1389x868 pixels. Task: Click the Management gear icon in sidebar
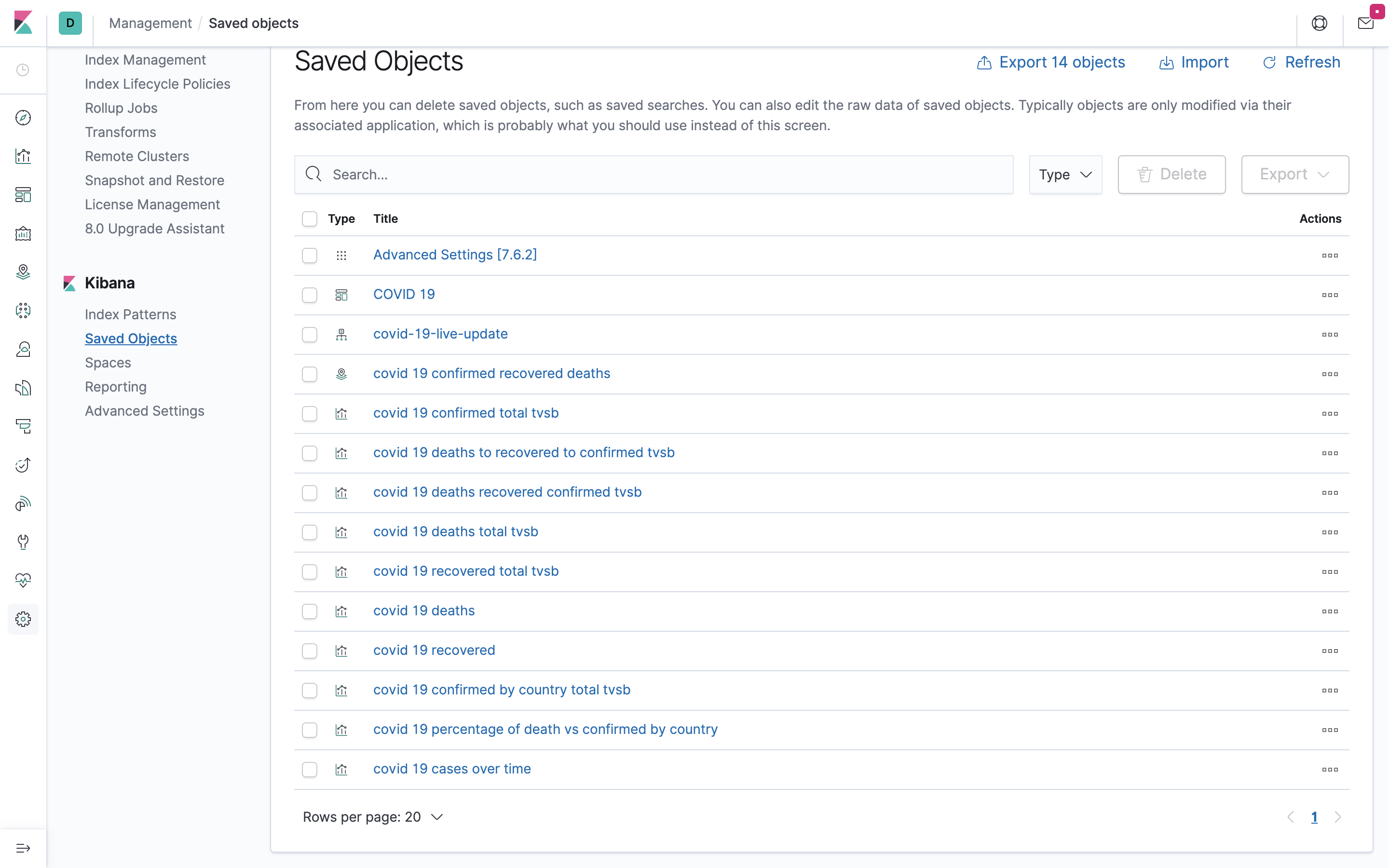coord(23,619)
